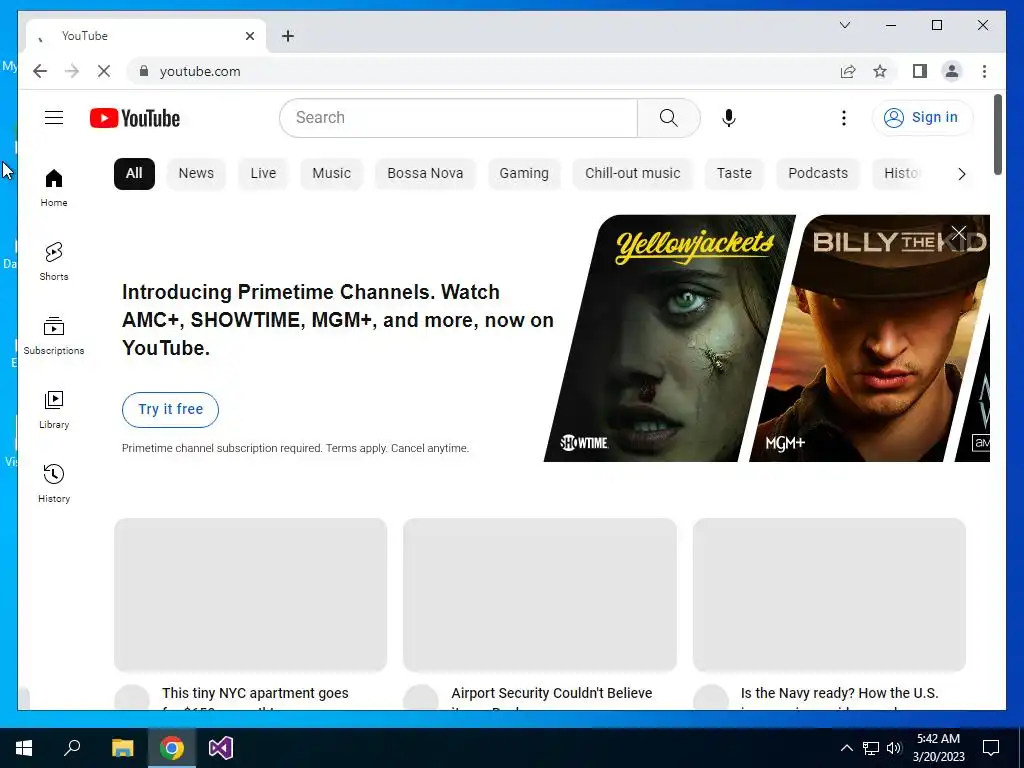Open Windows taskbar search
1024x768 pixels.
click(x=72, y=748)
